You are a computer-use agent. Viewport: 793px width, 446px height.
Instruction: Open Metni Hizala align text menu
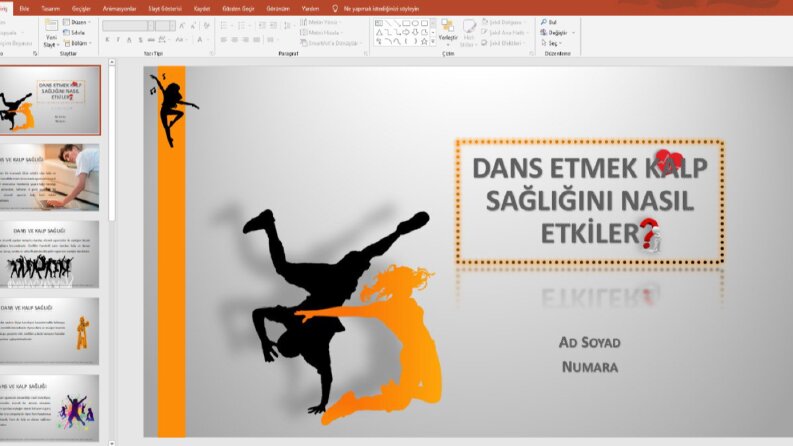coord(322,32)
